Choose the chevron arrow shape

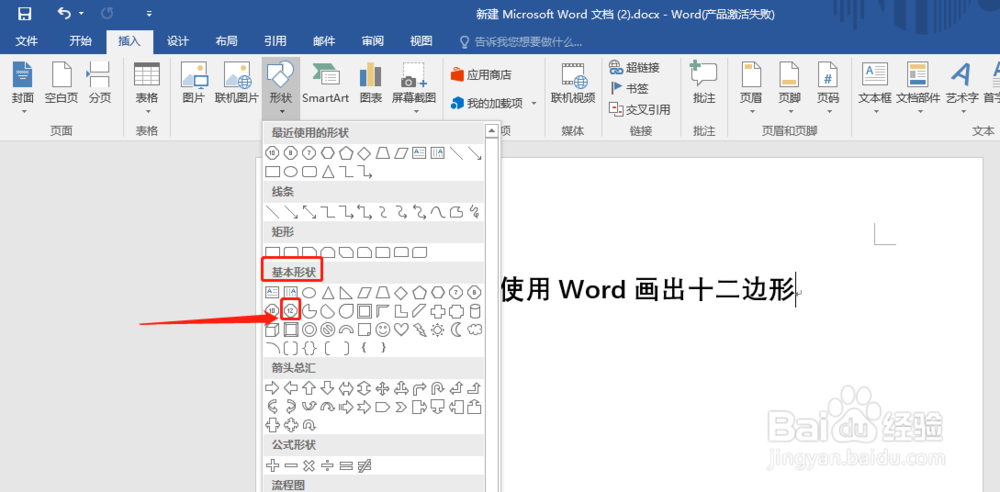pos(401,406)
